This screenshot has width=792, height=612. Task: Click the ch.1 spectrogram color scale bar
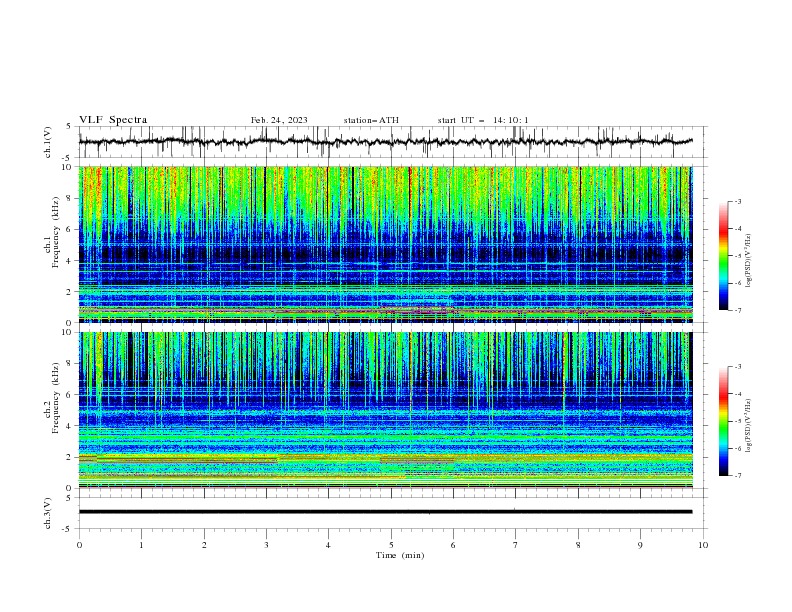coord(723,255)
